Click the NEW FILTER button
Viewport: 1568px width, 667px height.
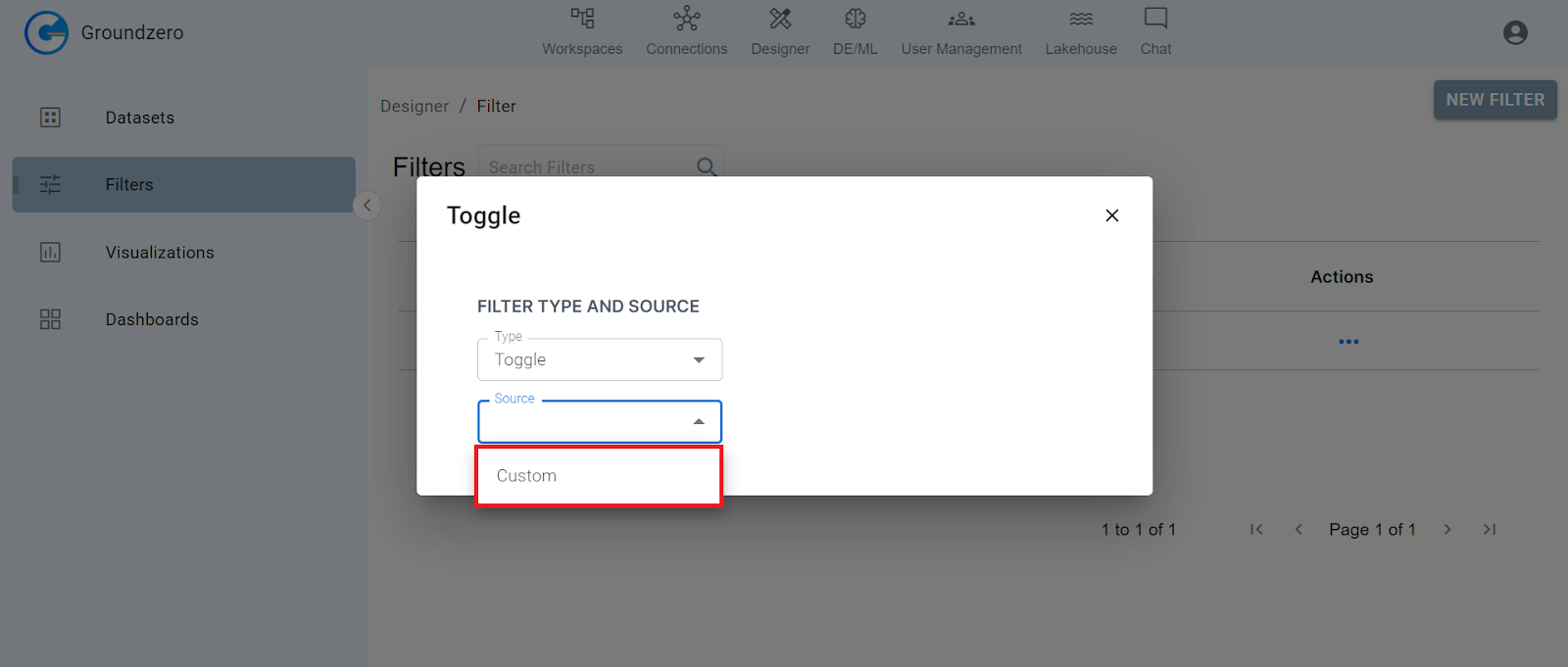tap(1494, 100)
